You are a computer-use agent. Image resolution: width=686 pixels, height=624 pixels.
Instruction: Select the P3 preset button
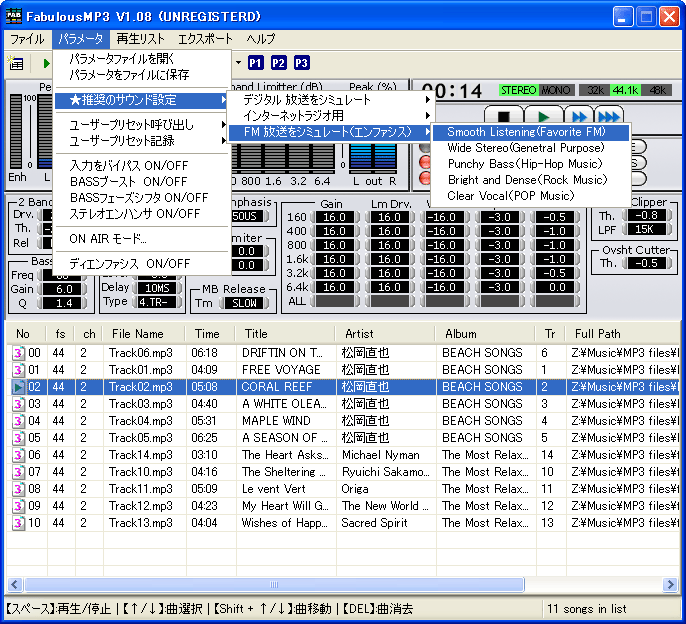[x=301, y=63]
